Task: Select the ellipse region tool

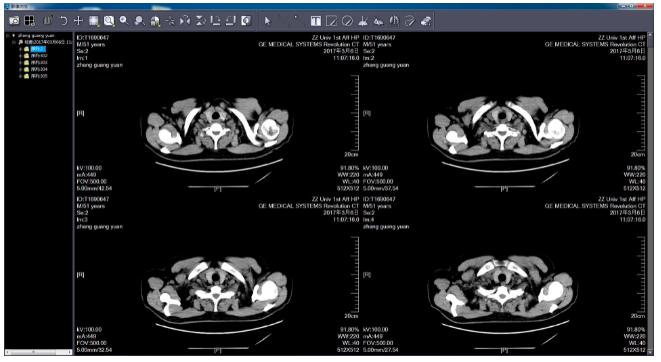Action: [347, 20]
